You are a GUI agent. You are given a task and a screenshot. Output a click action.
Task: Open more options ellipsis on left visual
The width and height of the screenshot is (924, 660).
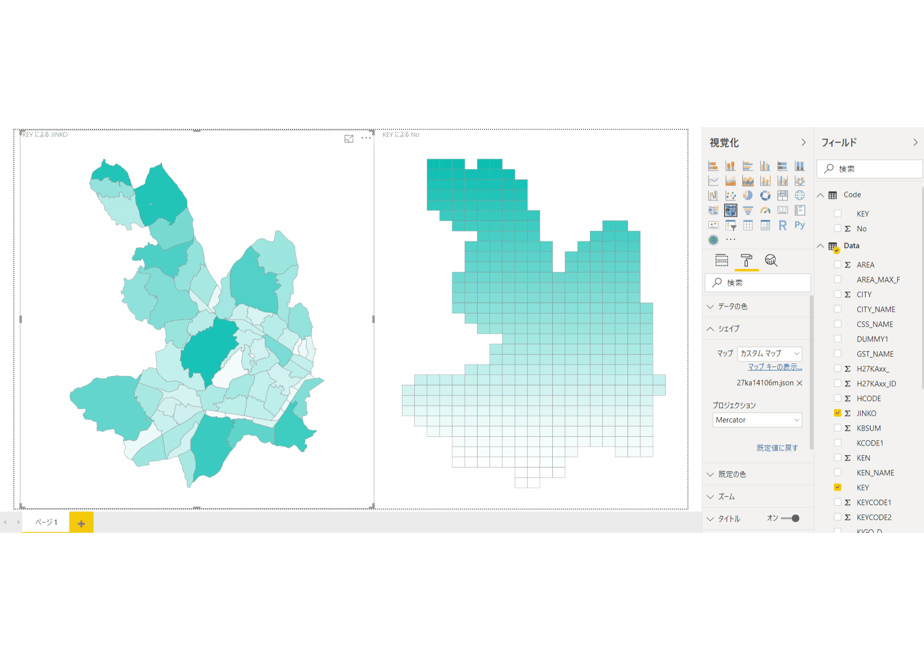(x=366, y=138)
